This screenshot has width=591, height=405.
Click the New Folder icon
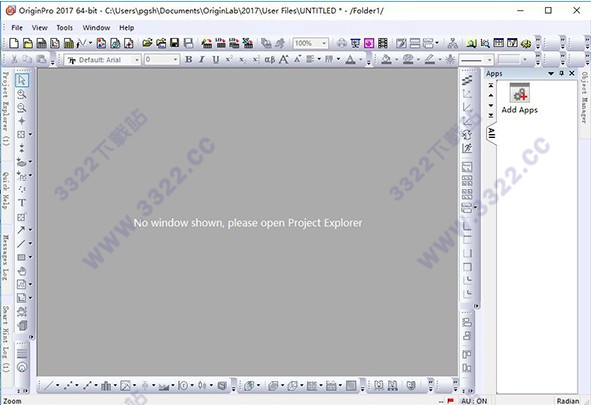click(28, 43)
